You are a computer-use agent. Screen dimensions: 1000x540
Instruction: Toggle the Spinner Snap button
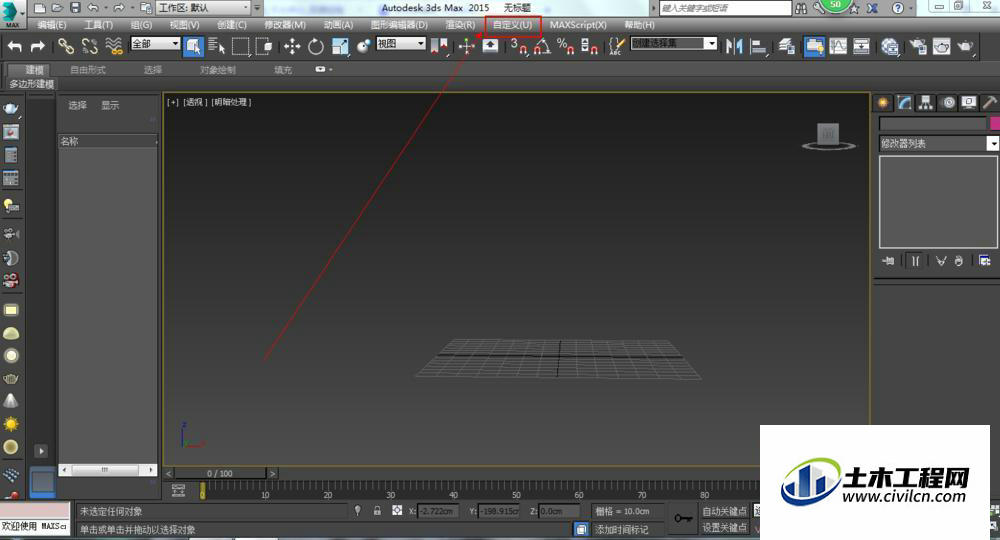tap(589, 46)
